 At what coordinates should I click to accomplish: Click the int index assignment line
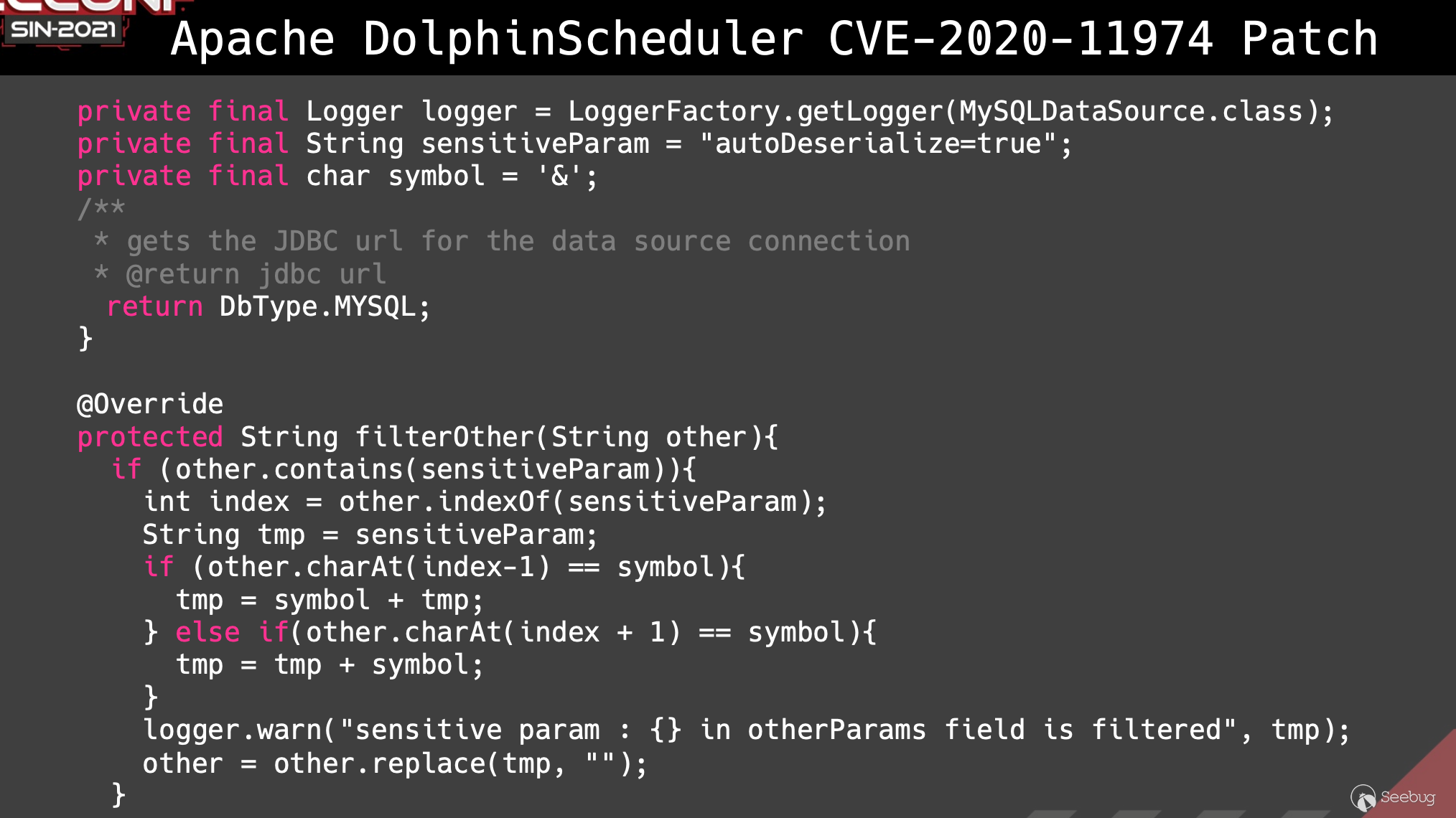(x=485, y=502)
